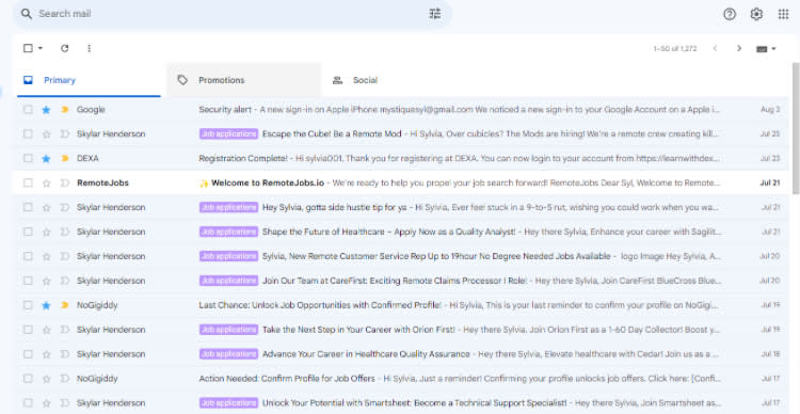Click sender name DEXA
Screen dimensions: 800x414
tap(87, 158)
